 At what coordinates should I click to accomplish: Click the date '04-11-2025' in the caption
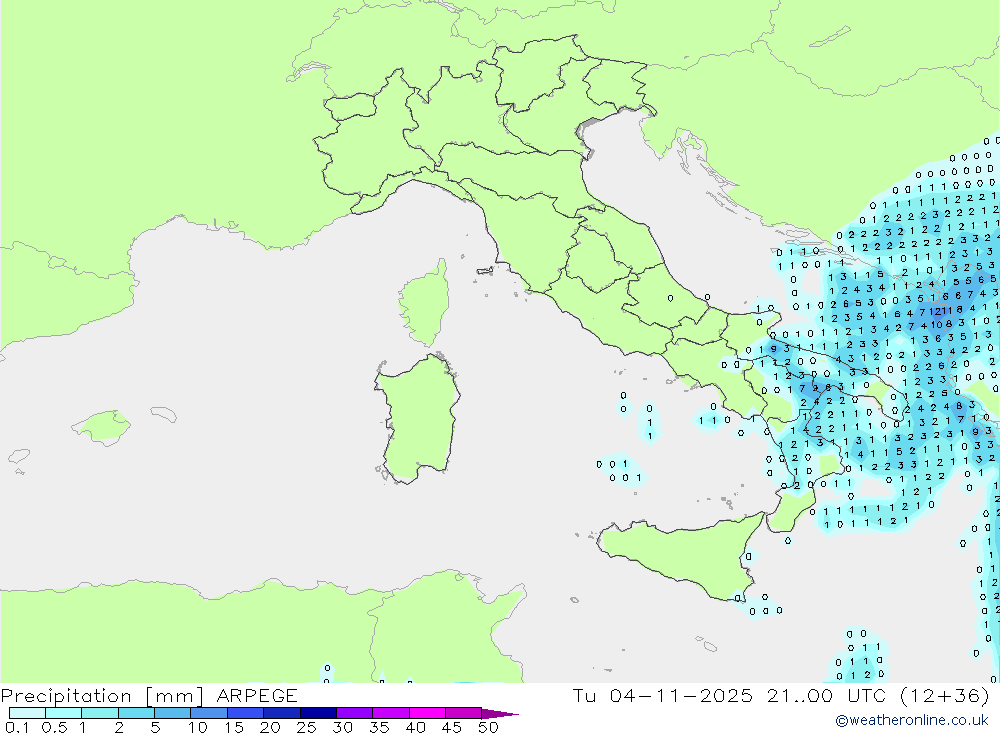click(681, 696)
